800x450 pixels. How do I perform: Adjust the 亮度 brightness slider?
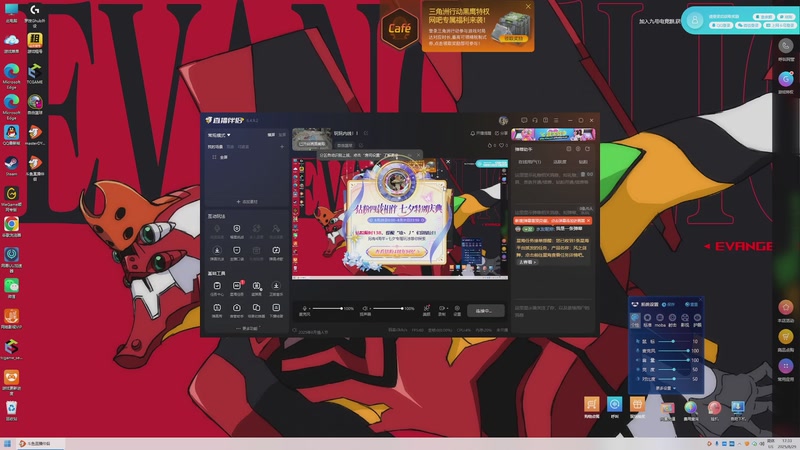pyautogui.click(x=673, y=369)
